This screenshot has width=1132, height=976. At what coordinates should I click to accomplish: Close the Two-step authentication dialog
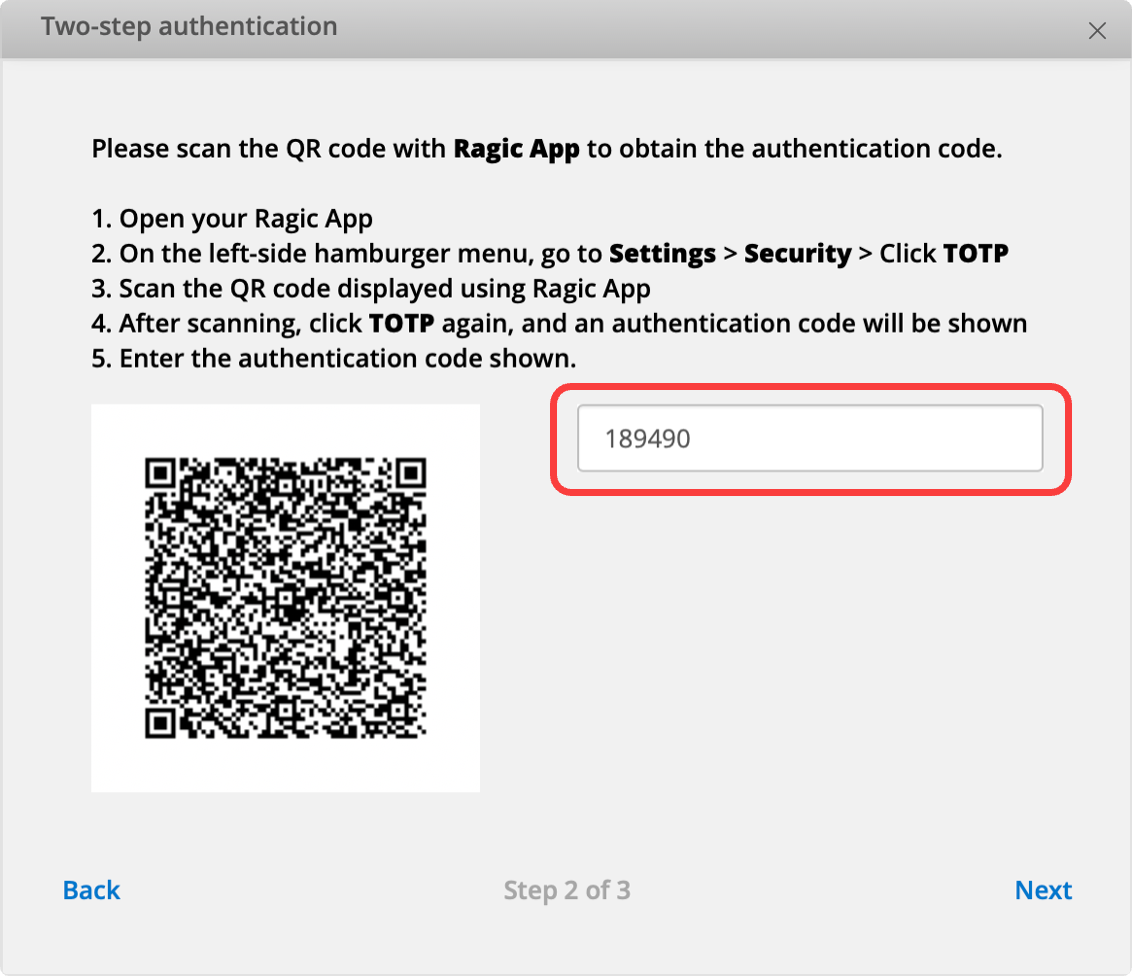pyautogui.click(x=1097, y=30)
